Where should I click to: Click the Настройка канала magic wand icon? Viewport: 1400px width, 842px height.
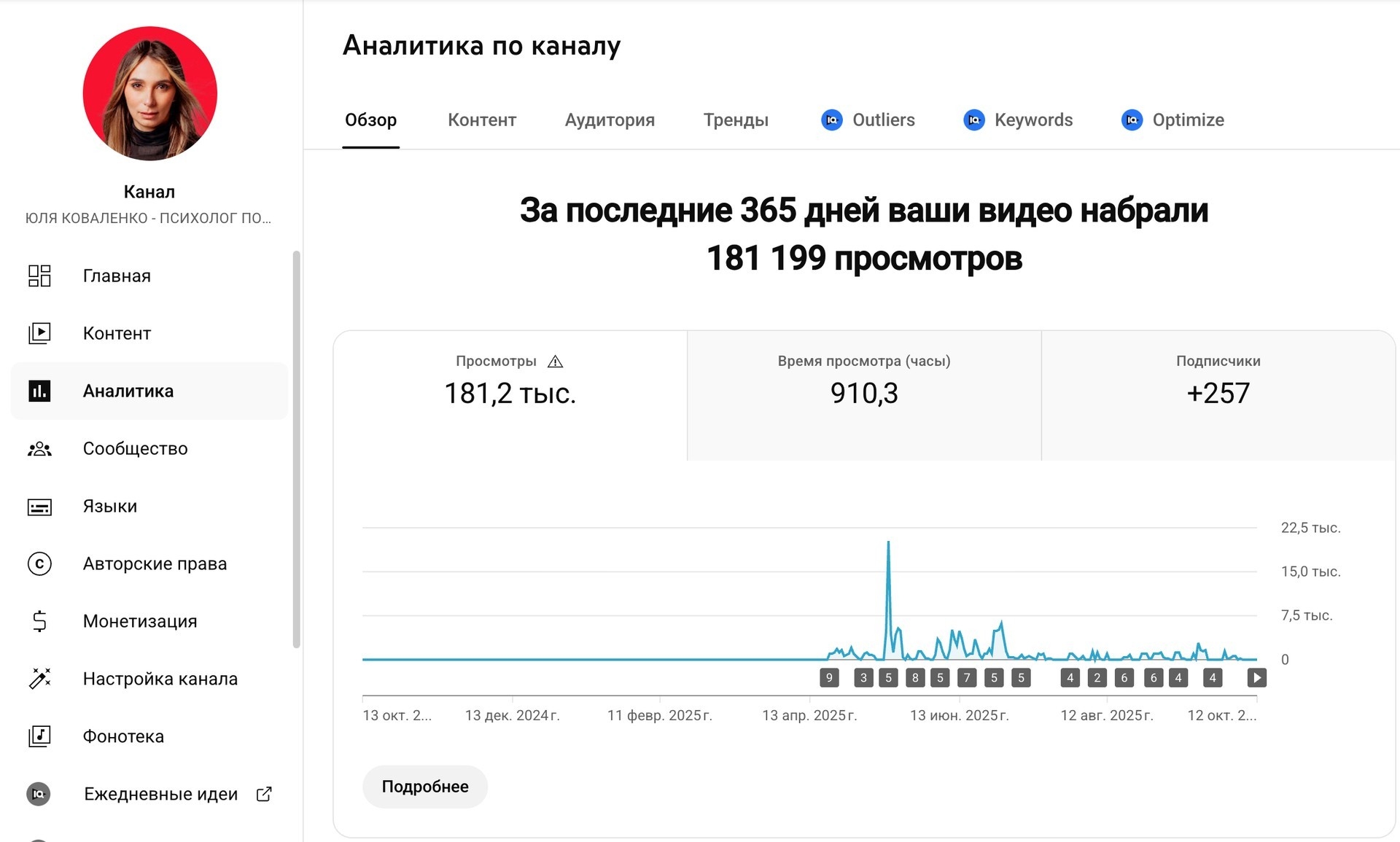pyautogui.click(x=39, y=679)
